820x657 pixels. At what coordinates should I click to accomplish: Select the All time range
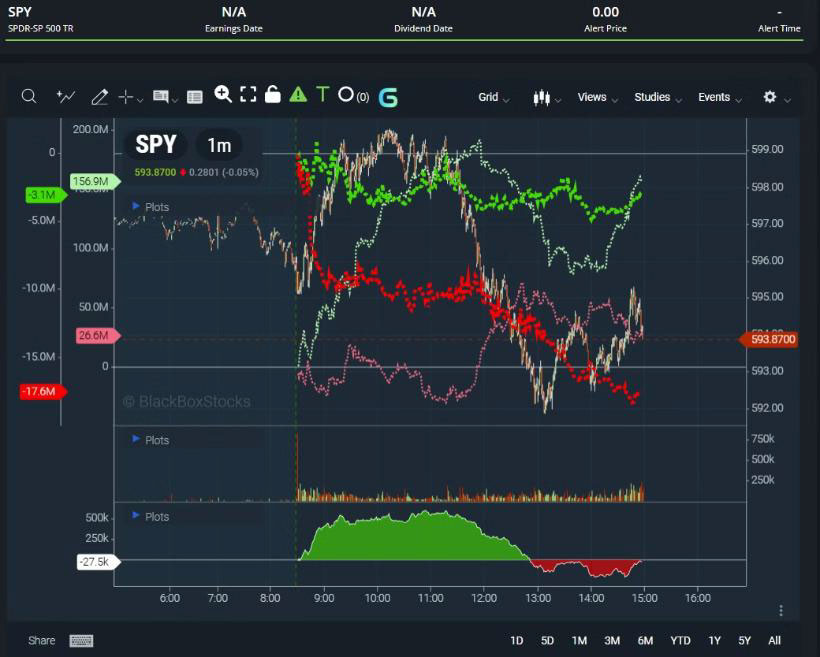(x=775, y=641)
